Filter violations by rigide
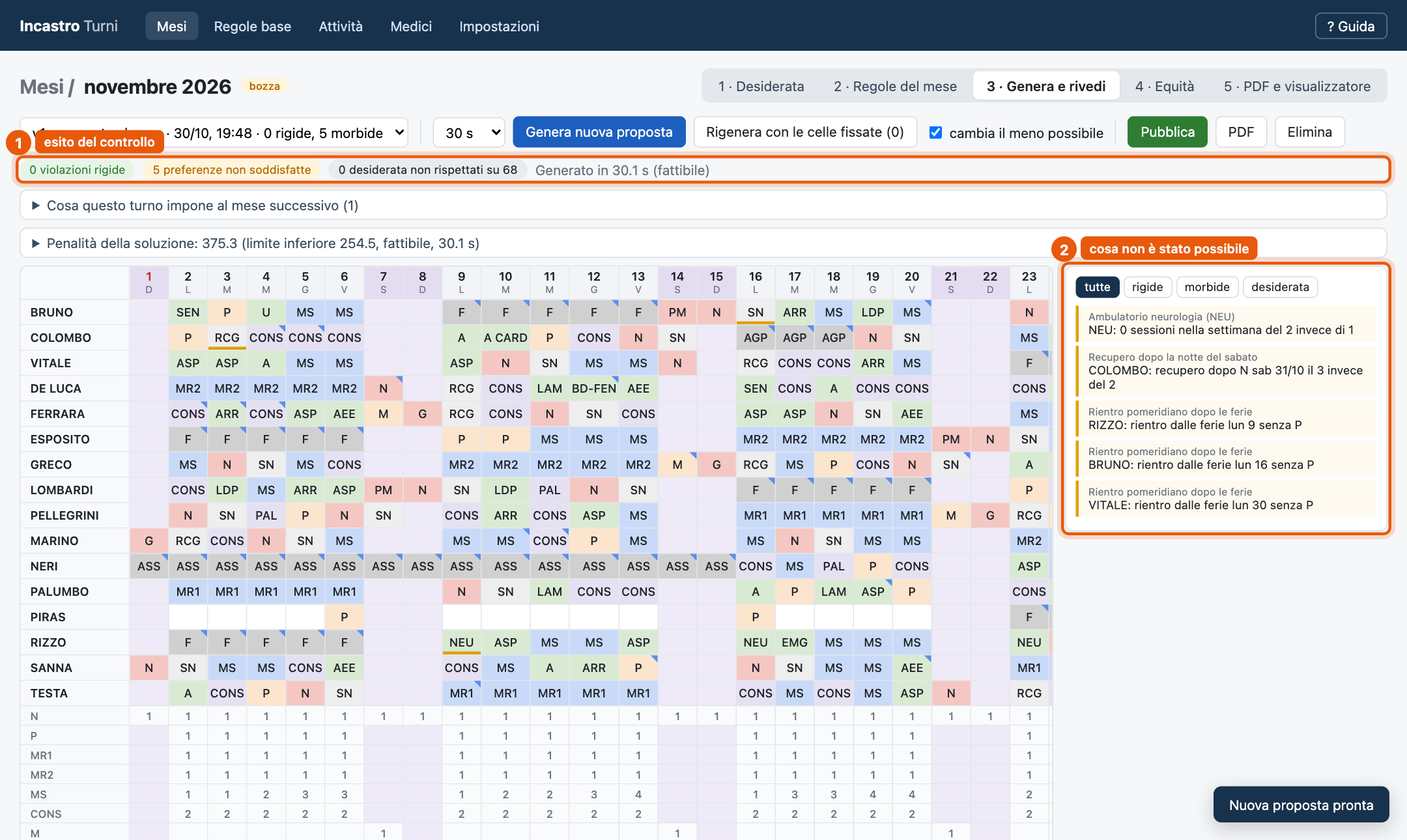The height and width of the screenshot is (840, 1407). click(x=1147, y=287)
